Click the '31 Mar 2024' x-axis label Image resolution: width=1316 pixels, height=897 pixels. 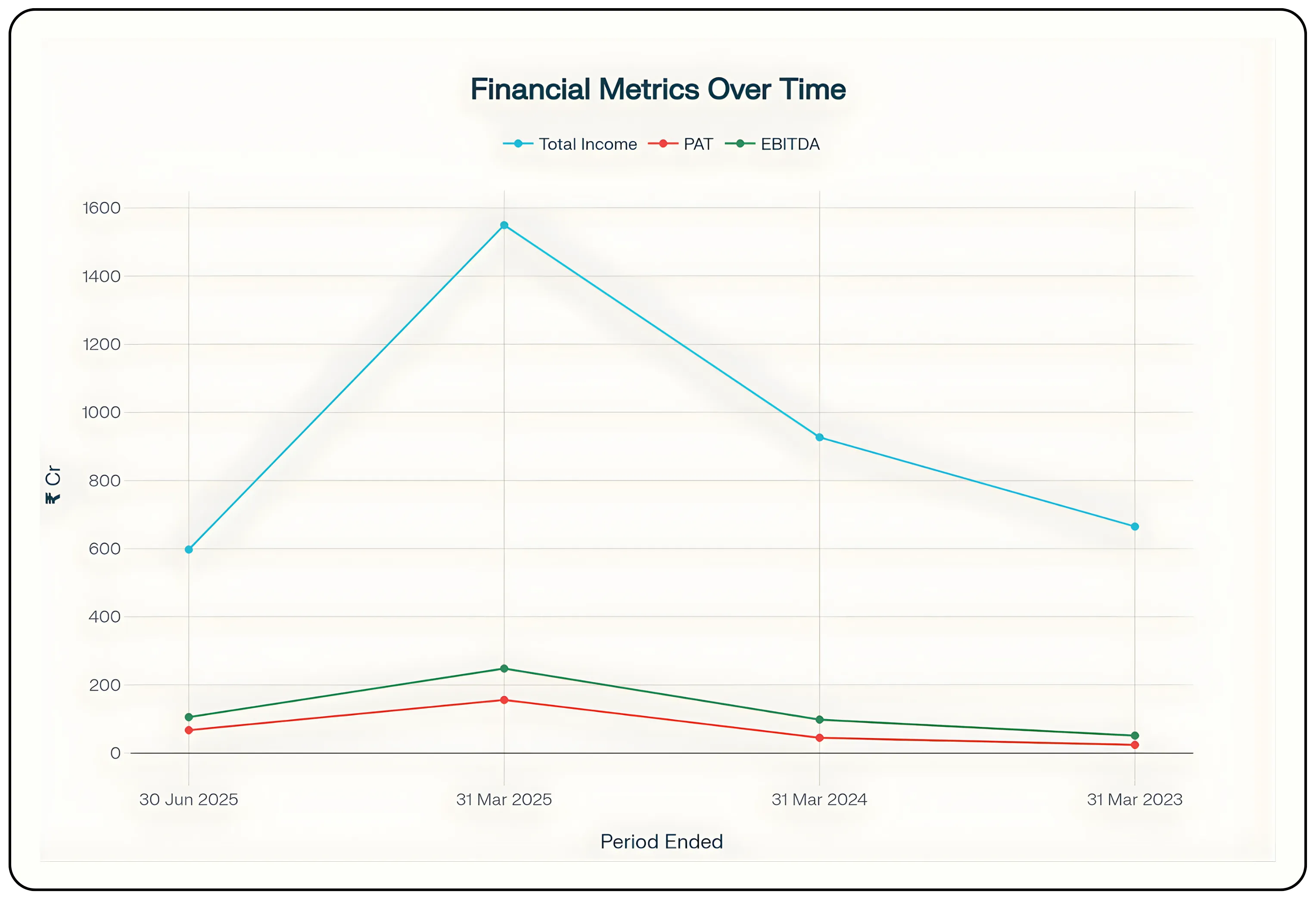(x=819, y=800)
